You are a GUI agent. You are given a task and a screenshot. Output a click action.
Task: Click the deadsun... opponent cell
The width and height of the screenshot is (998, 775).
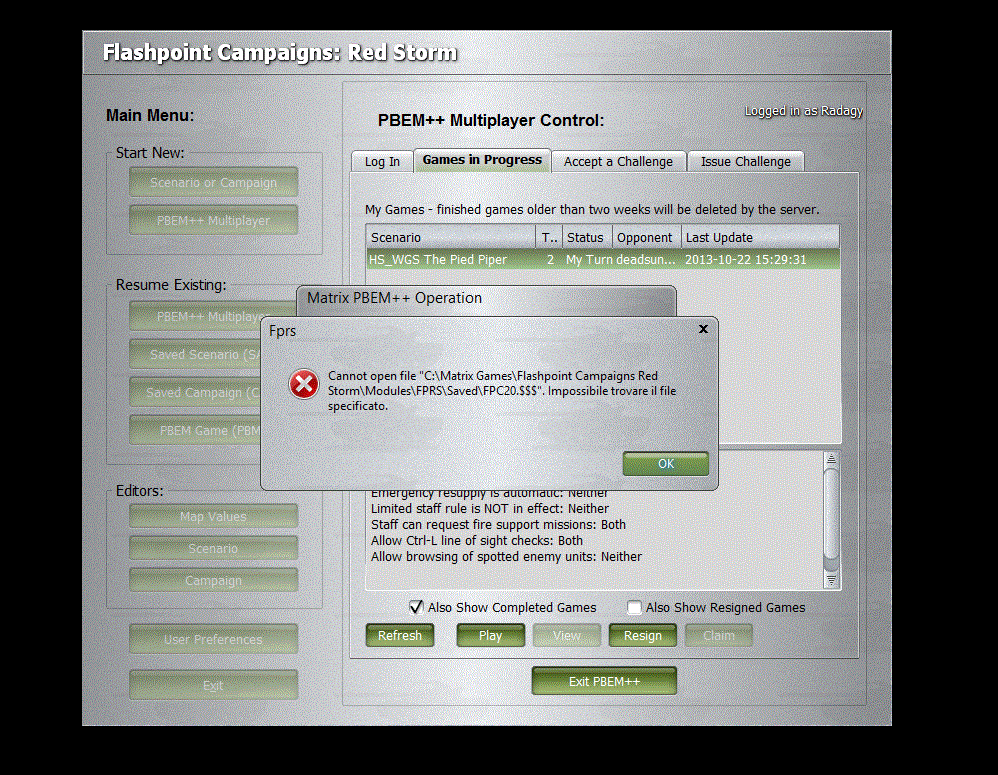(x=645, y=260)
